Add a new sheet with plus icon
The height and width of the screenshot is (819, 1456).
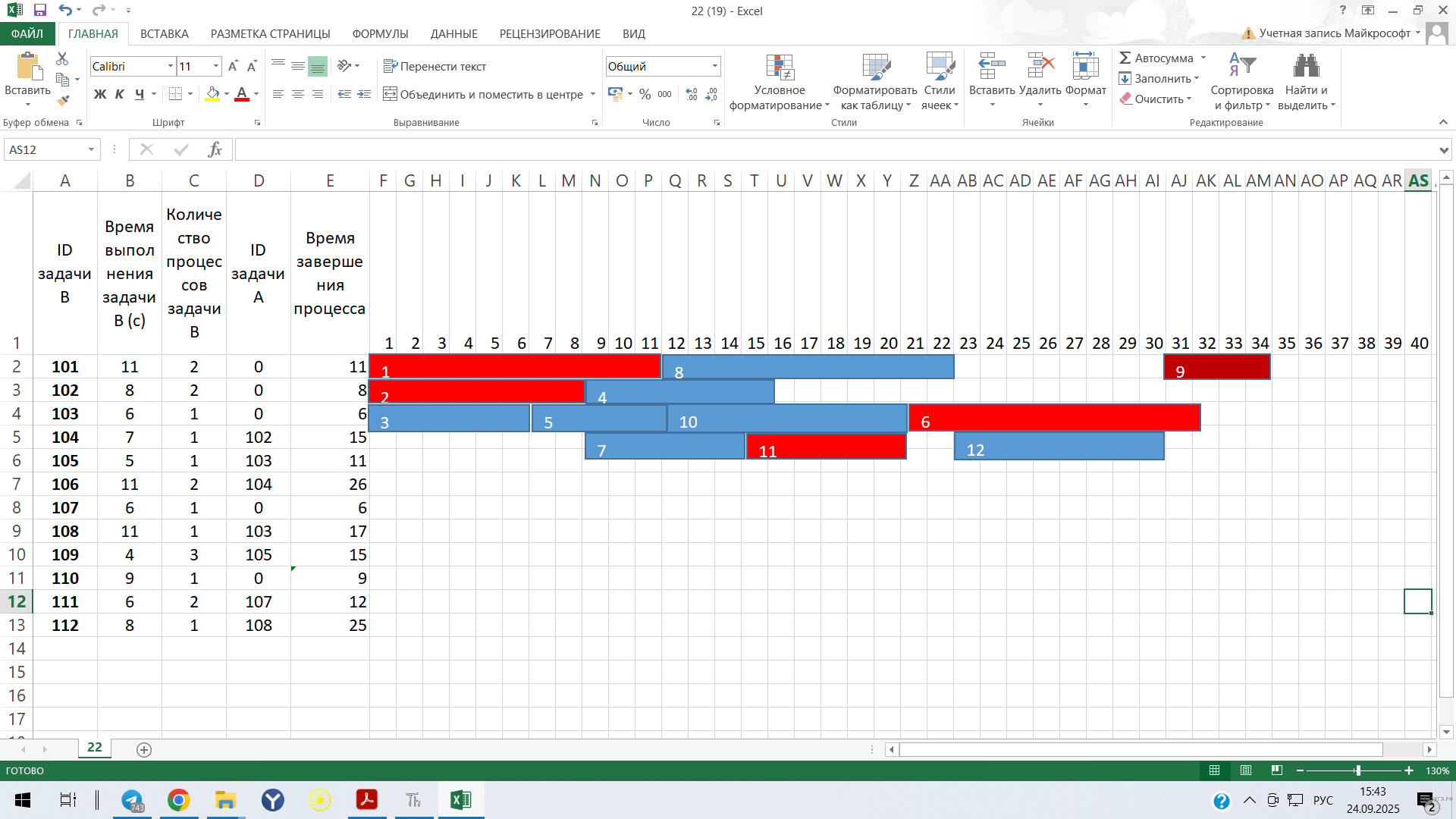(x=144, y=749)
